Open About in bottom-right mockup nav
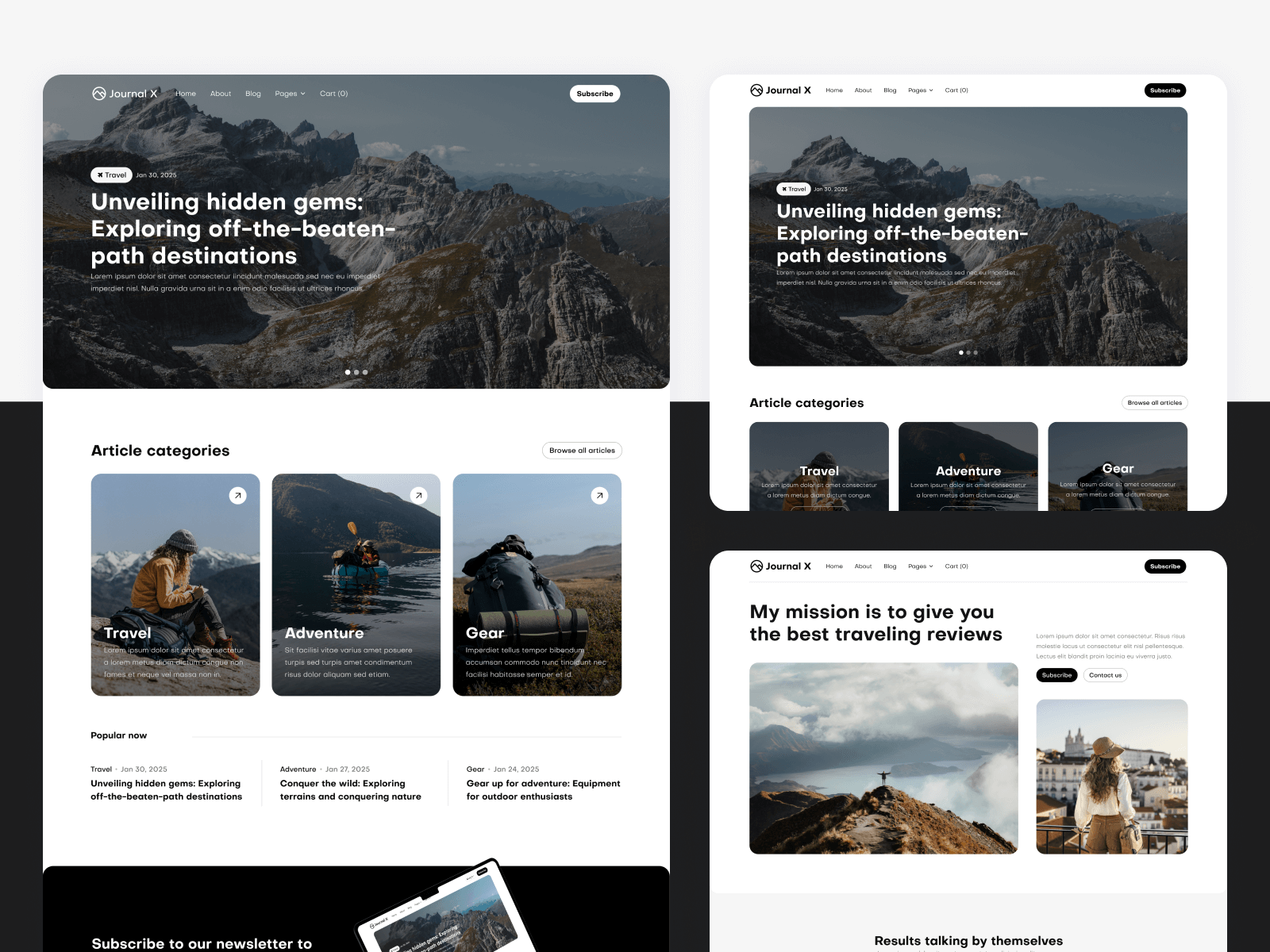Screen dimensions: 1270x952 tap(863, 566)
